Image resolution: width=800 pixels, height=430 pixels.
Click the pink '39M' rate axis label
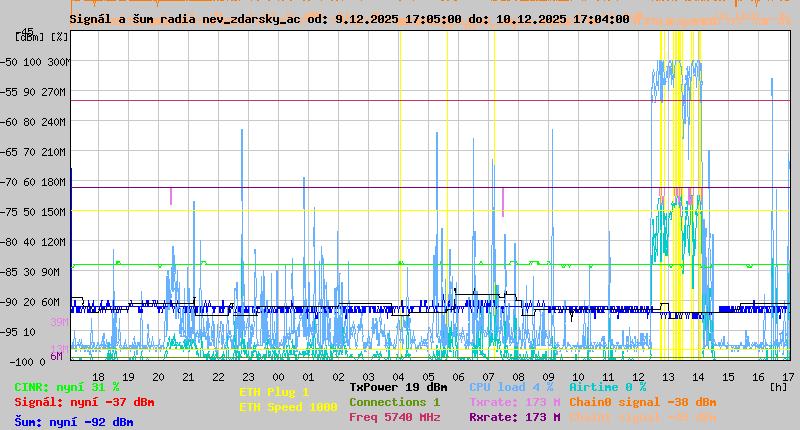click(59, 322)
